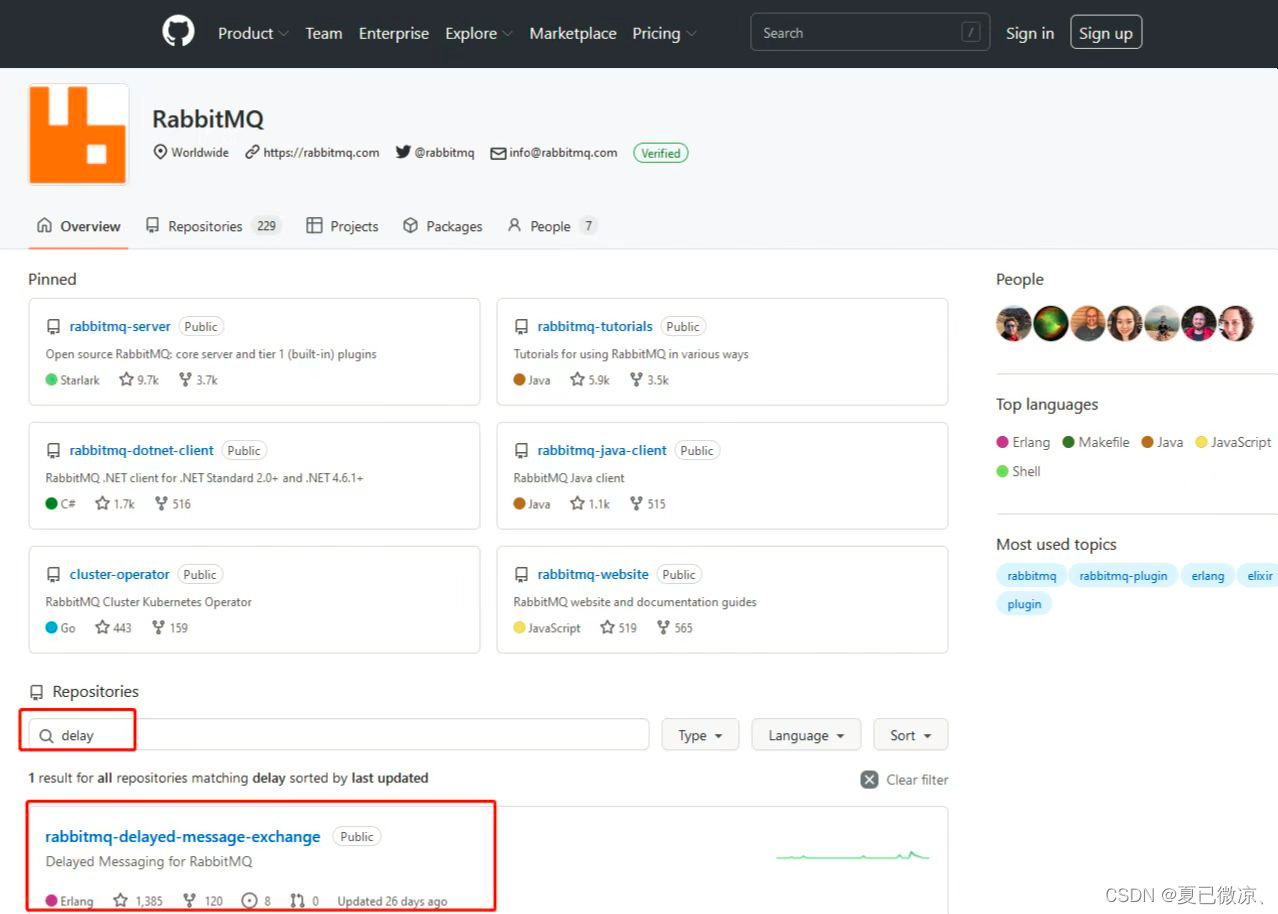Open the RabbitMQ orange organization avatar
The image size is (1278, 914).
click(78, 134)
